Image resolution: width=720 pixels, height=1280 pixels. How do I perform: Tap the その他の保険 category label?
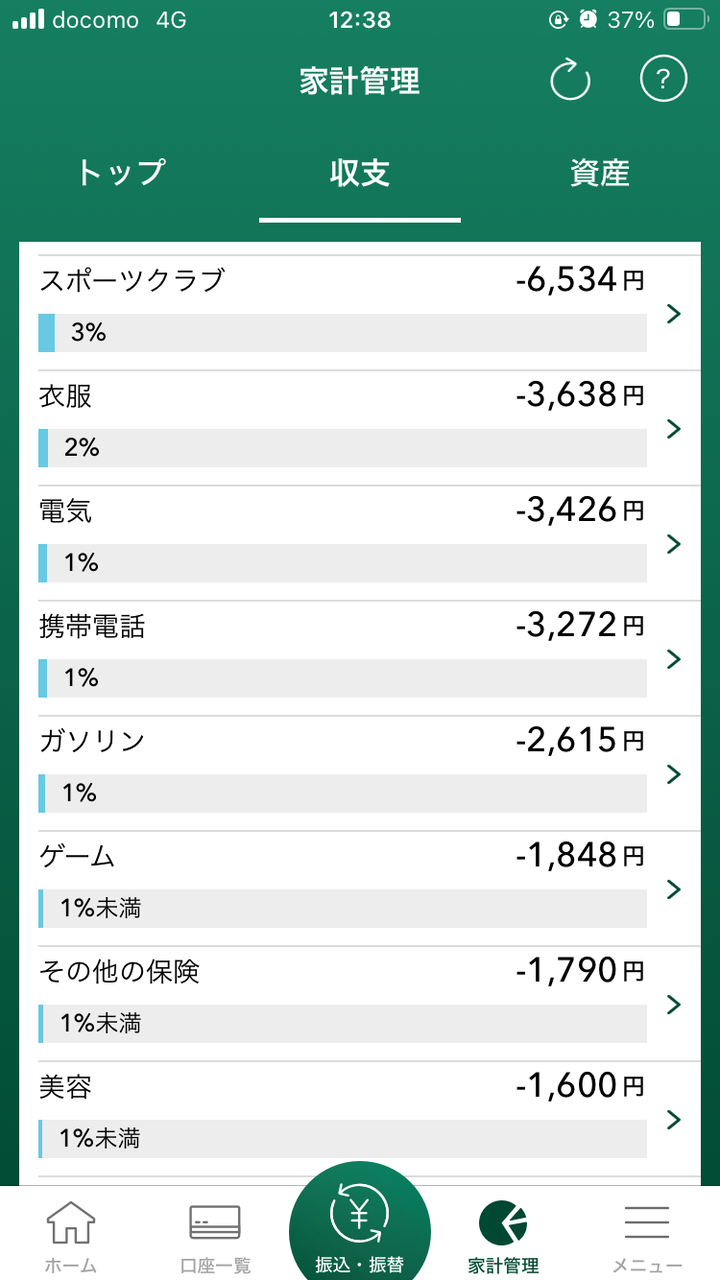pos(120,971)
